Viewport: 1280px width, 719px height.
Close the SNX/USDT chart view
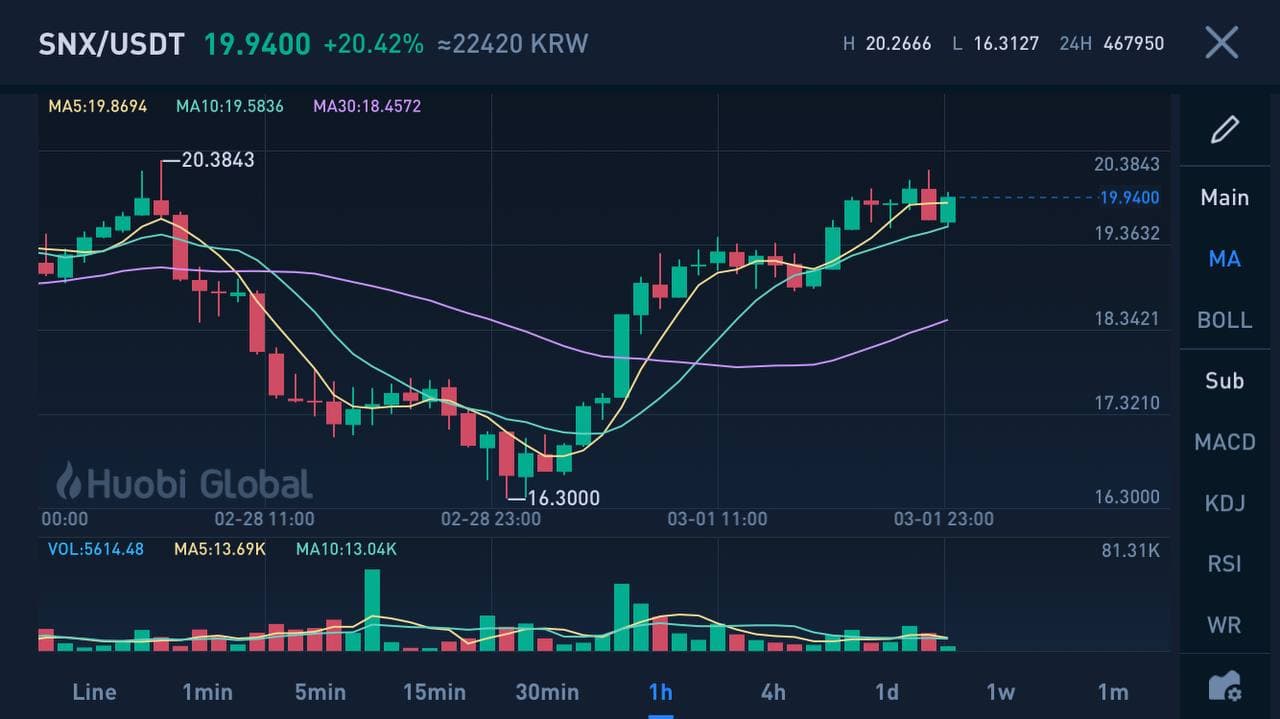pyautogui.click(x=1221, y=43)
